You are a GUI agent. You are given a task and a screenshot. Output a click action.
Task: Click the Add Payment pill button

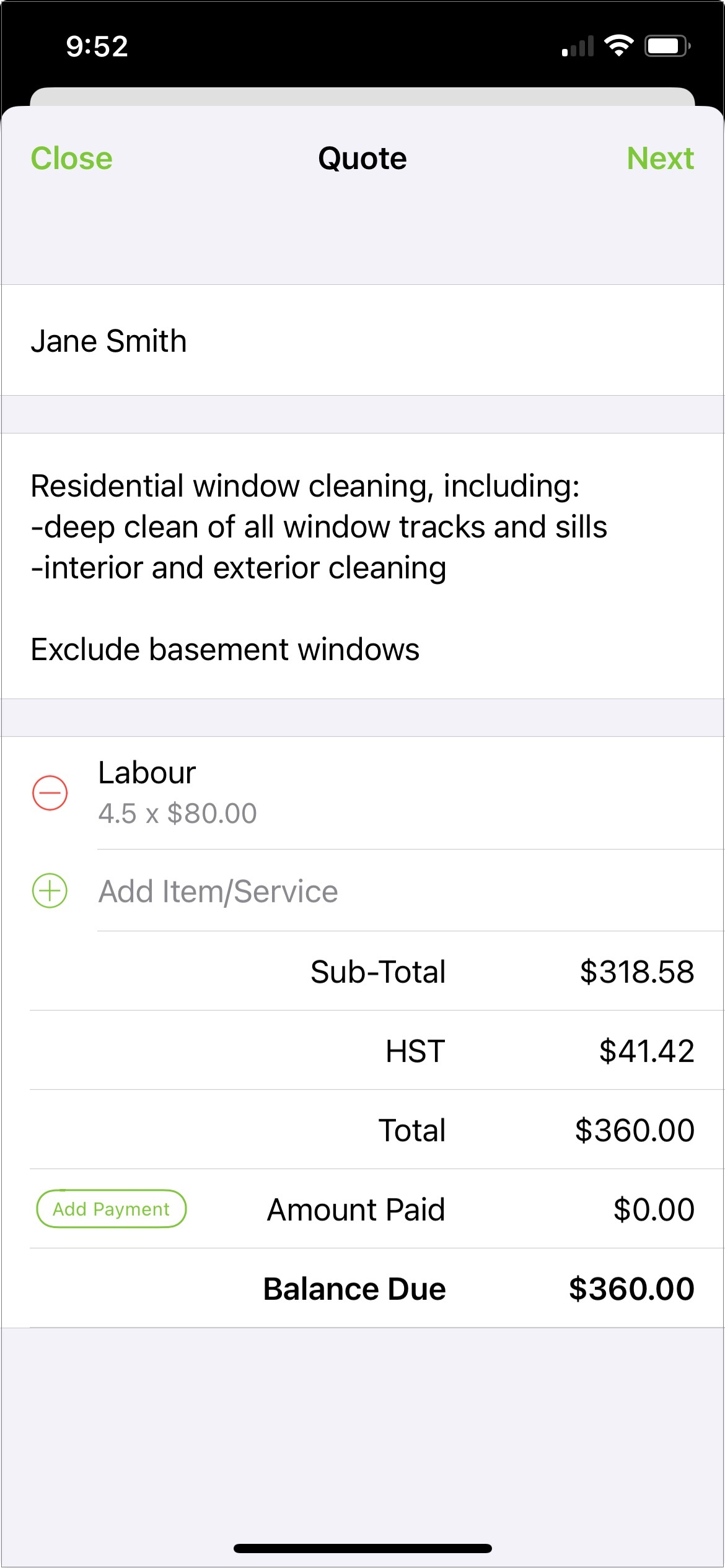[x=110, y=1208]
